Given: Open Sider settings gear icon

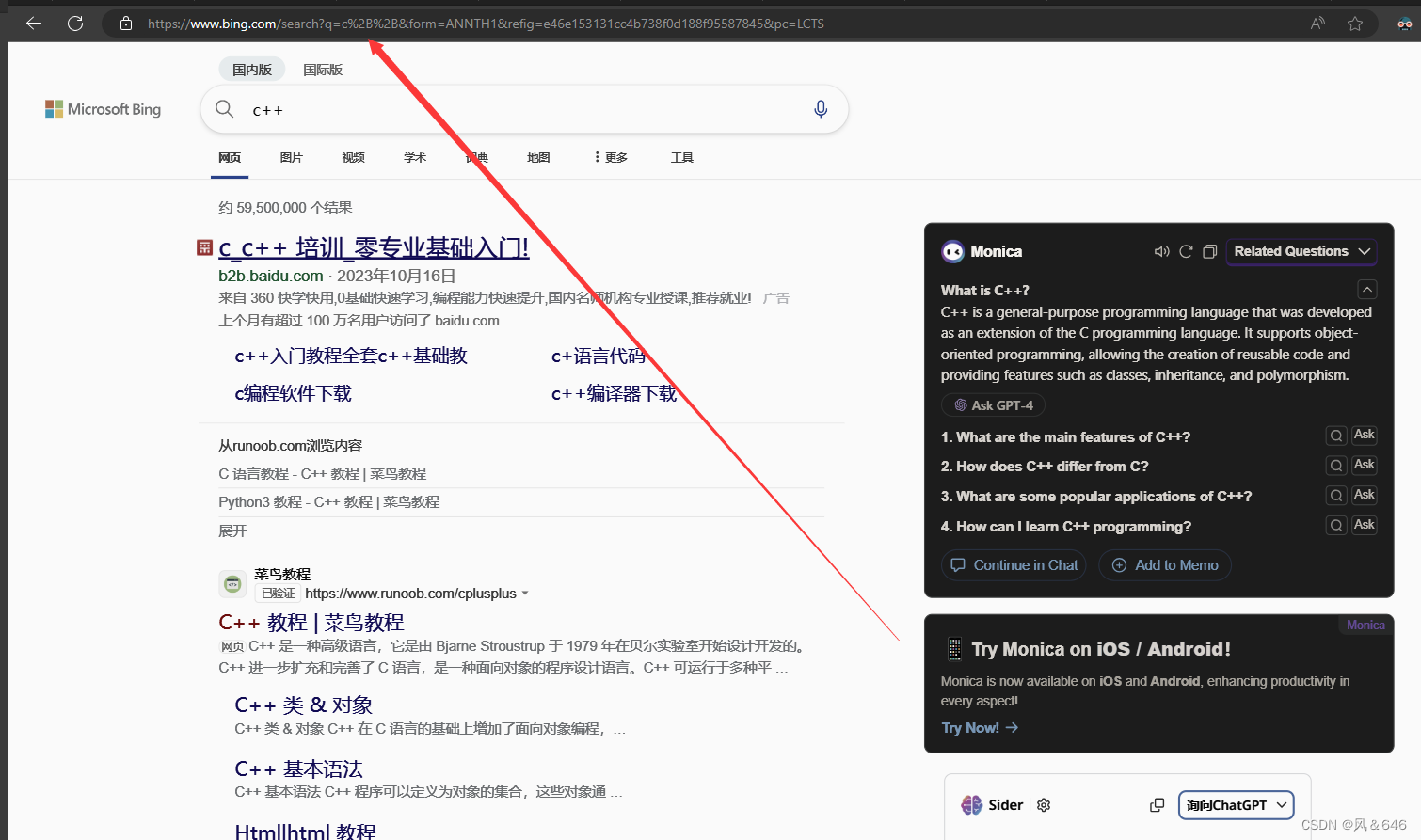Looking at the screenshot, I should pos(1044,805).
